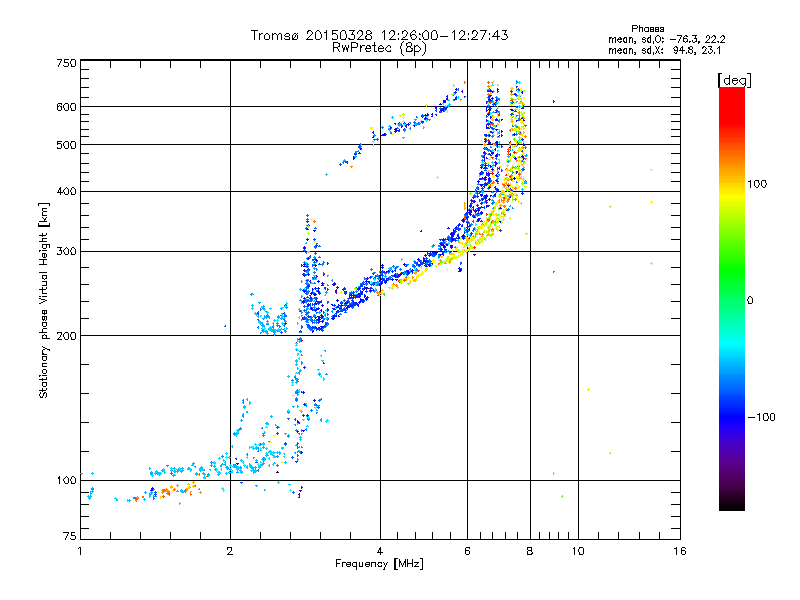The height and width of the screenshot is (600, 800).
Task: Click the '[deg]' colorbar unit label
Action: point(734,81)
